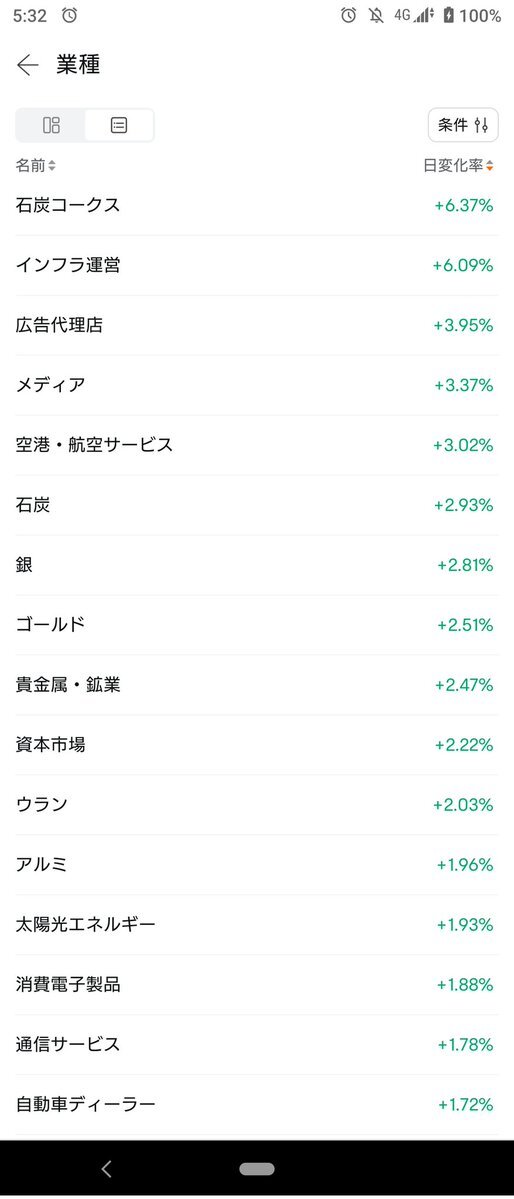Select the メディア industry
The height and width of the screenshot is (1199, 514).
(x=257, y=385)
